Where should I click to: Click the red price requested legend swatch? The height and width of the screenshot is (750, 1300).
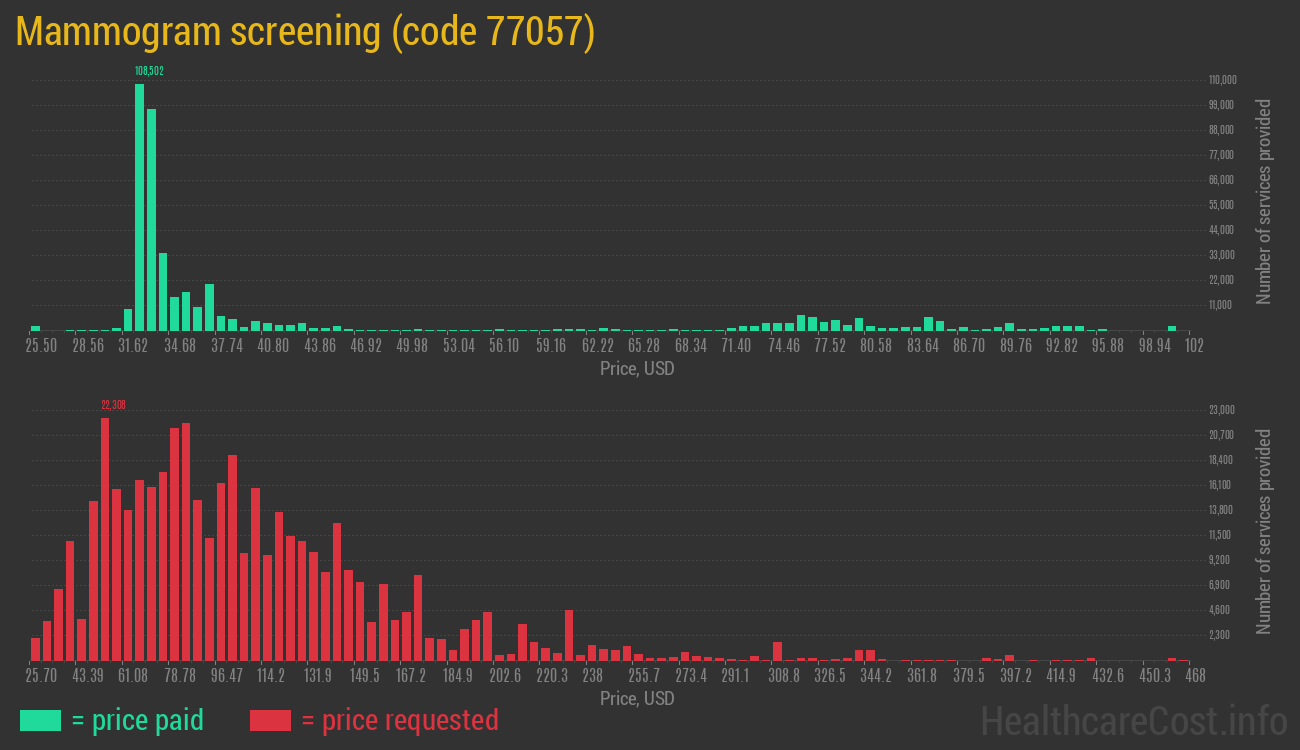270,720
